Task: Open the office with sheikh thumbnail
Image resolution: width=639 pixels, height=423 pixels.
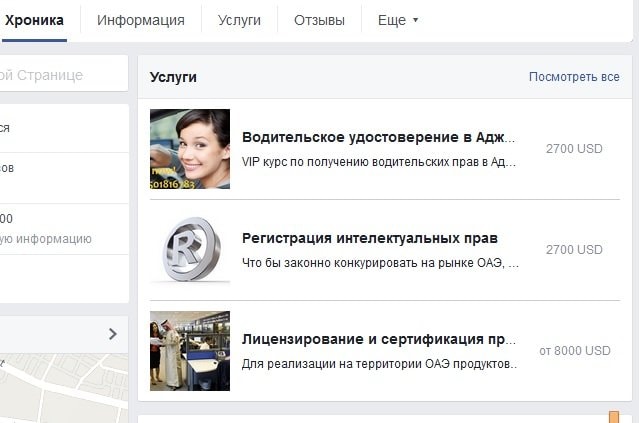Action: coord(190,351)
